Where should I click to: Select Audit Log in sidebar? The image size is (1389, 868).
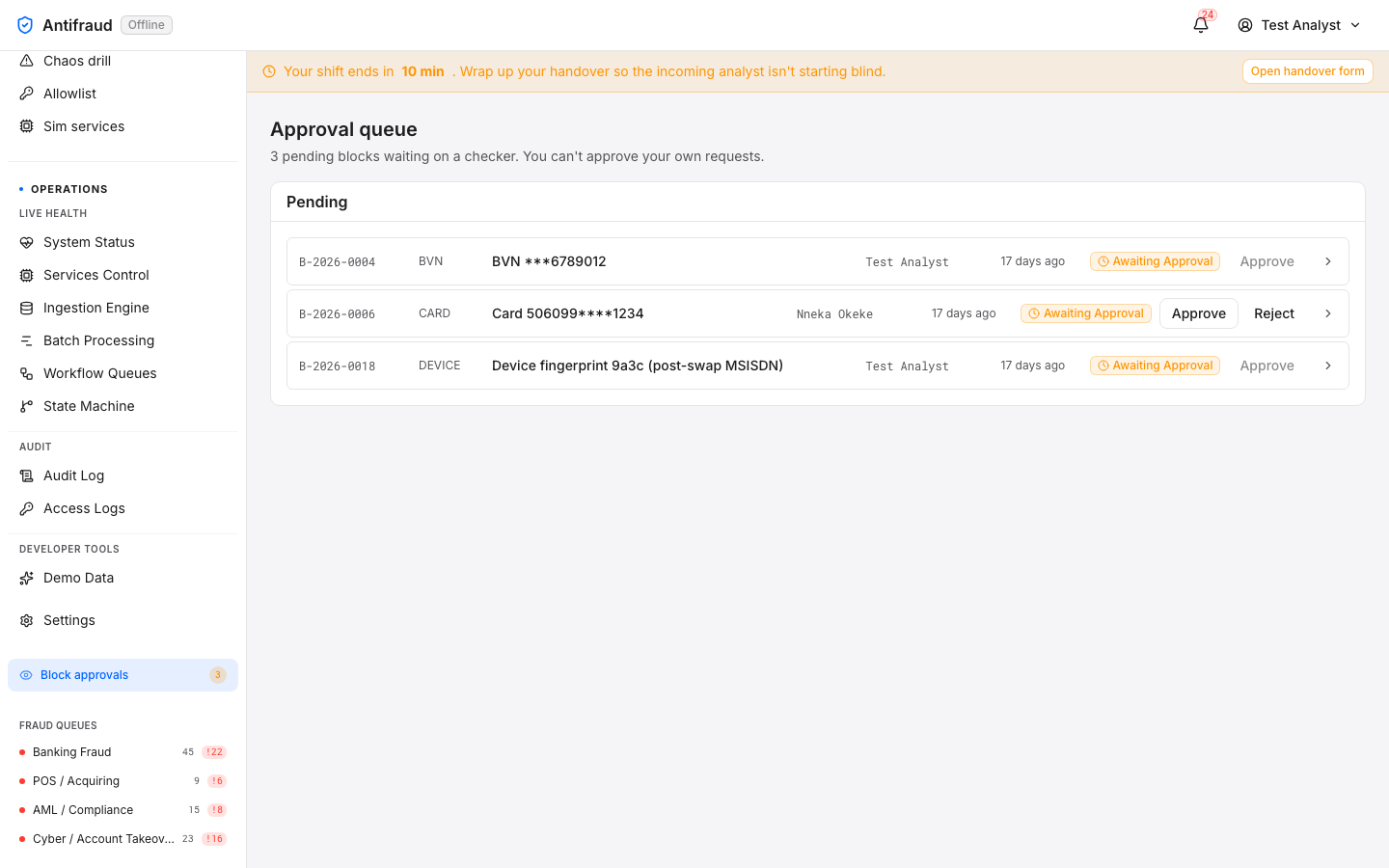tap(123, 475)
